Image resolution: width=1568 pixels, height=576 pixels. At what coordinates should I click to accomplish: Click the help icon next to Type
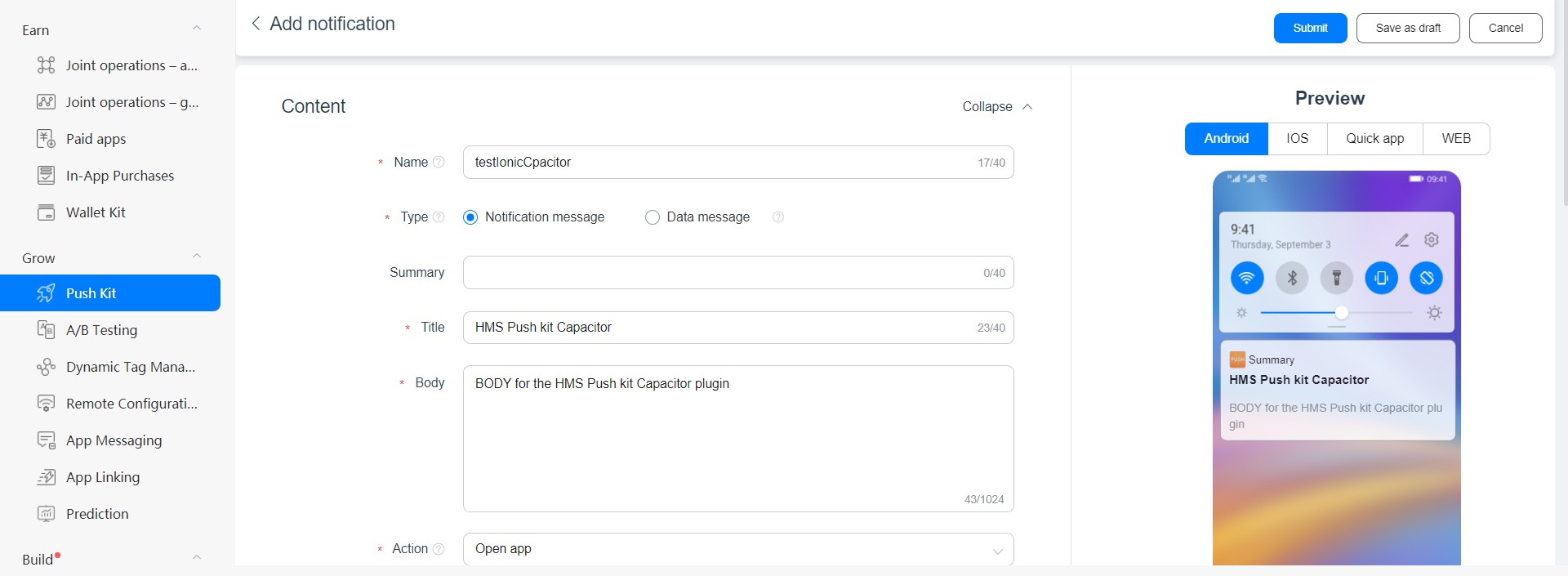pyautogui.click(x=439, y=217)
